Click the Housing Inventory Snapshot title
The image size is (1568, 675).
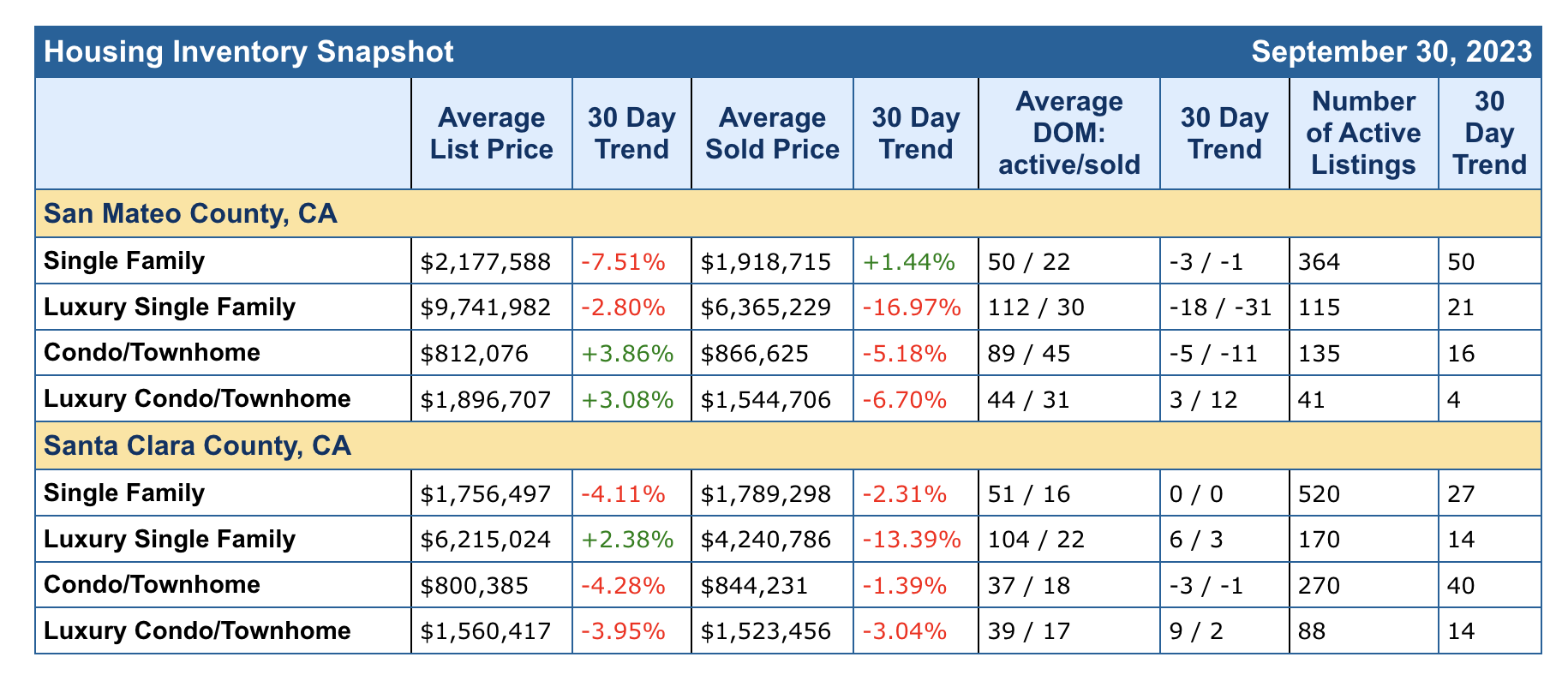click(248, 52)
